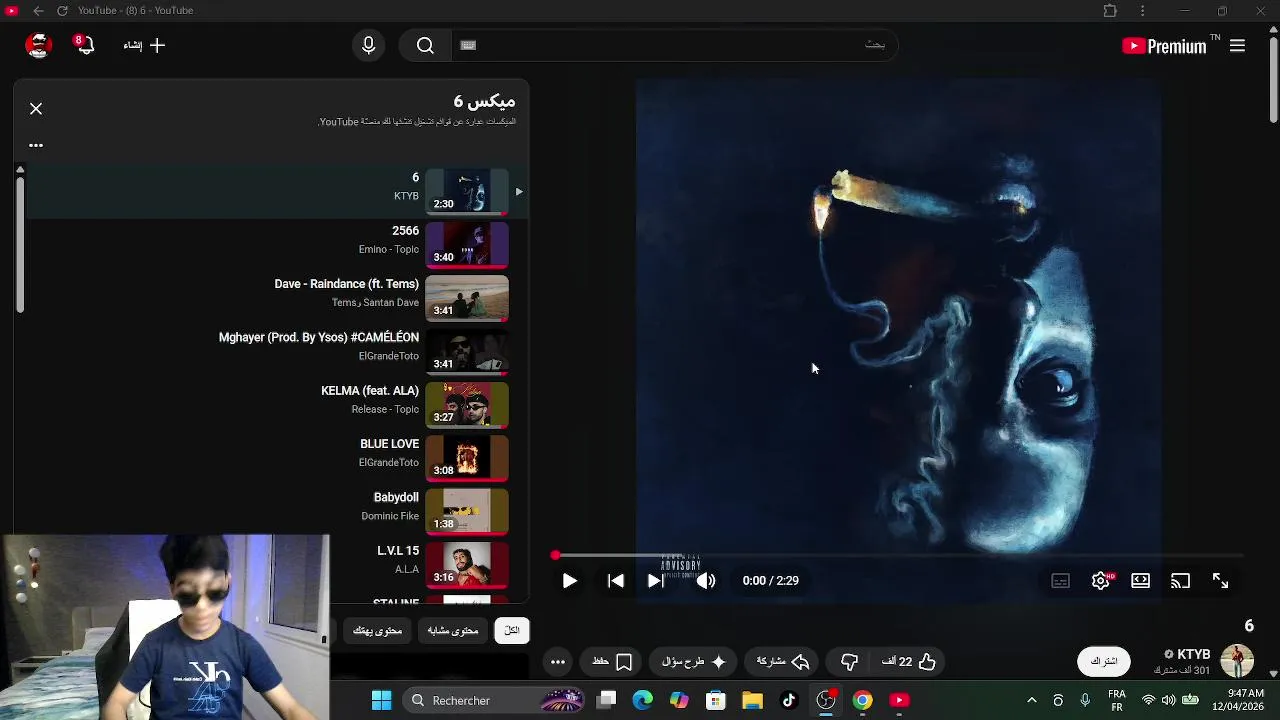The image size is (1280, 720).
Task: Select the 'محتوى مشابه' filter chip
Action: click(453, 630)
